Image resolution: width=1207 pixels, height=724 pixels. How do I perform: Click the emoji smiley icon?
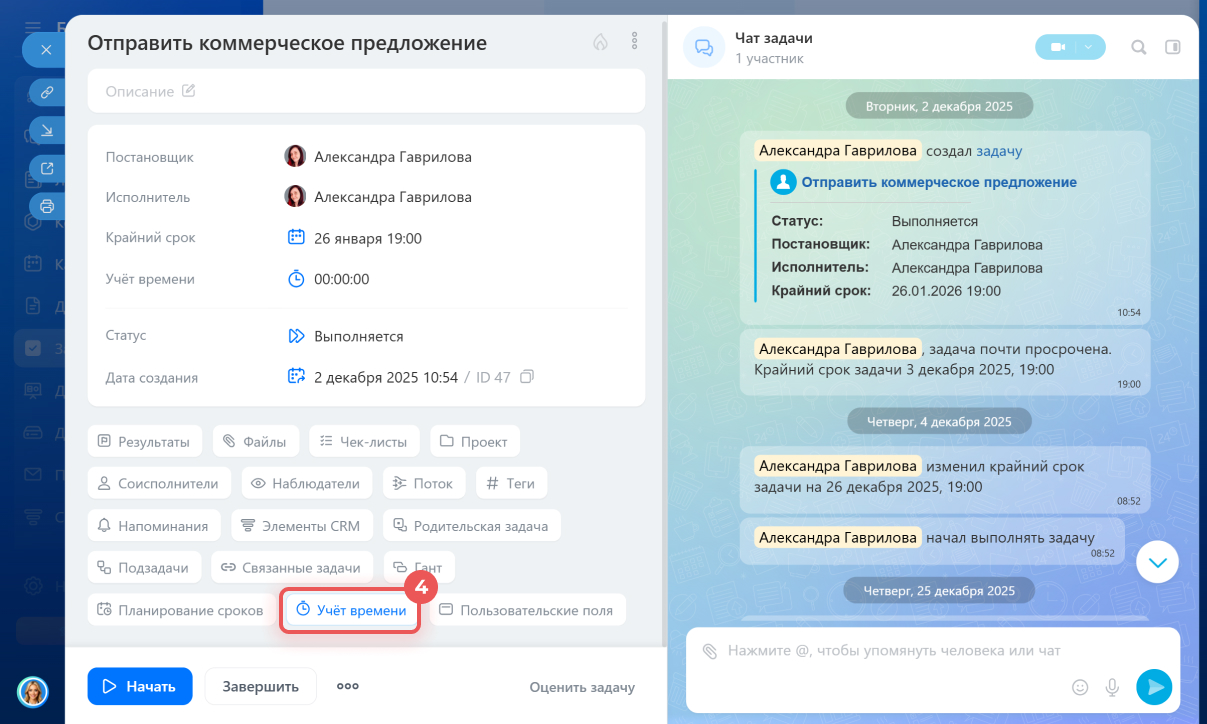click(x=1080, y=687)
